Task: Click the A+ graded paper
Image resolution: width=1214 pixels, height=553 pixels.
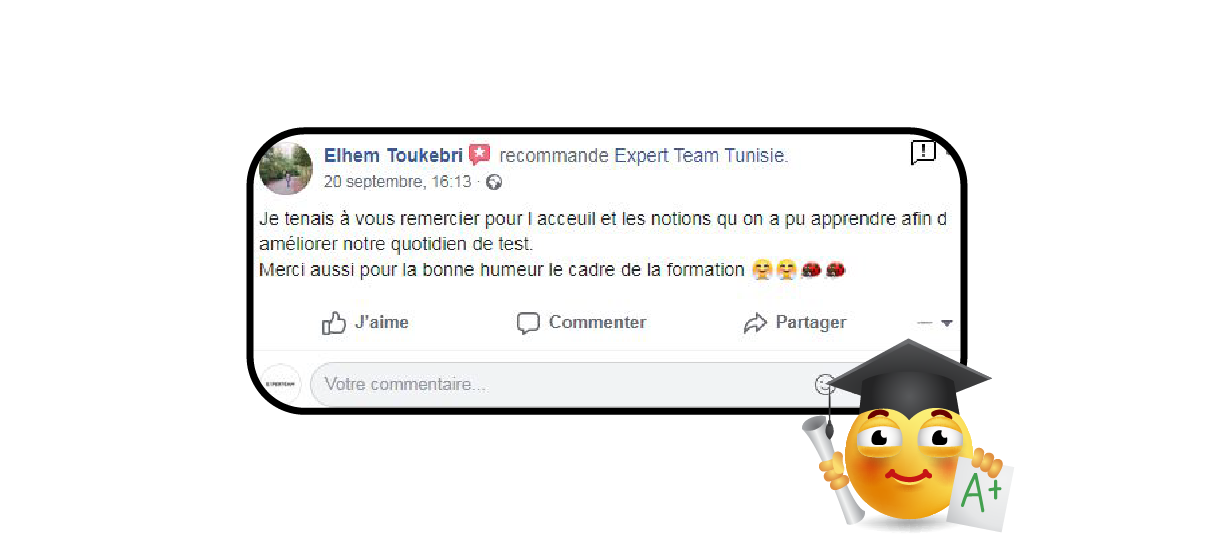Action: (983, 493)
